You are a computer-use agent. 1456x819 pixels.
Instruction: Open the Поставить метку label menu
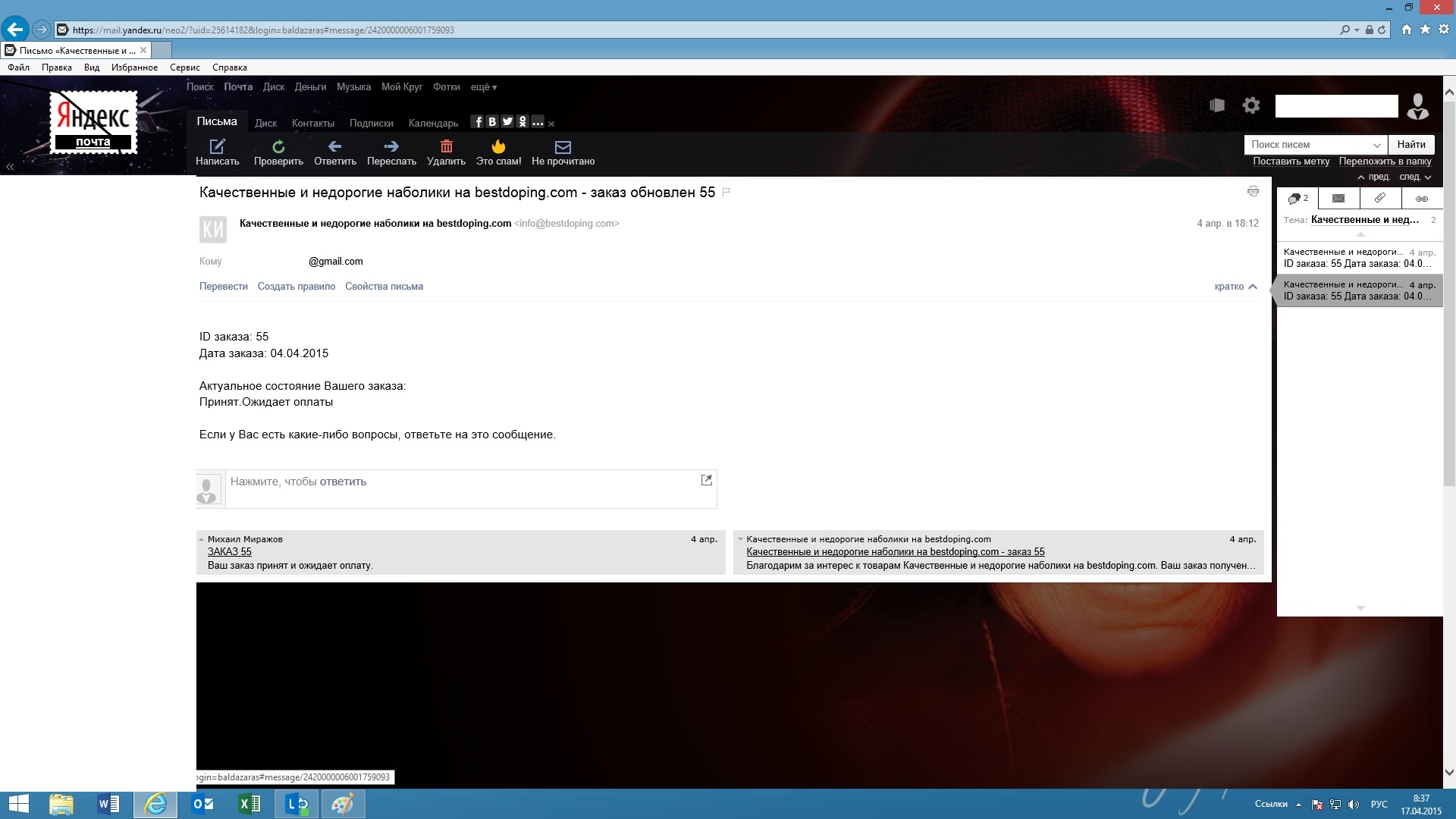1291,162
